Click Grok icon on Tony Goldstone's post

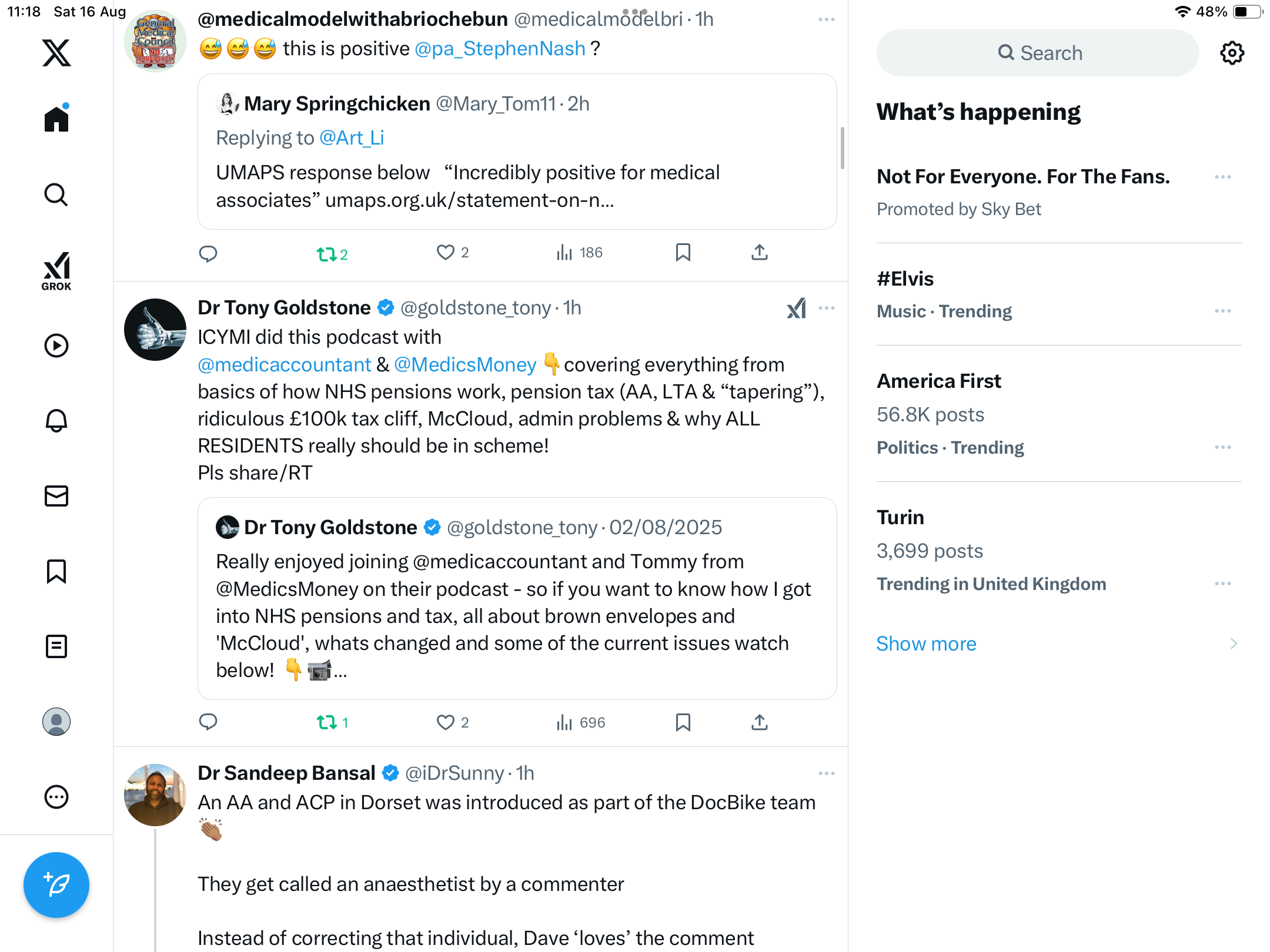[796, 308]
